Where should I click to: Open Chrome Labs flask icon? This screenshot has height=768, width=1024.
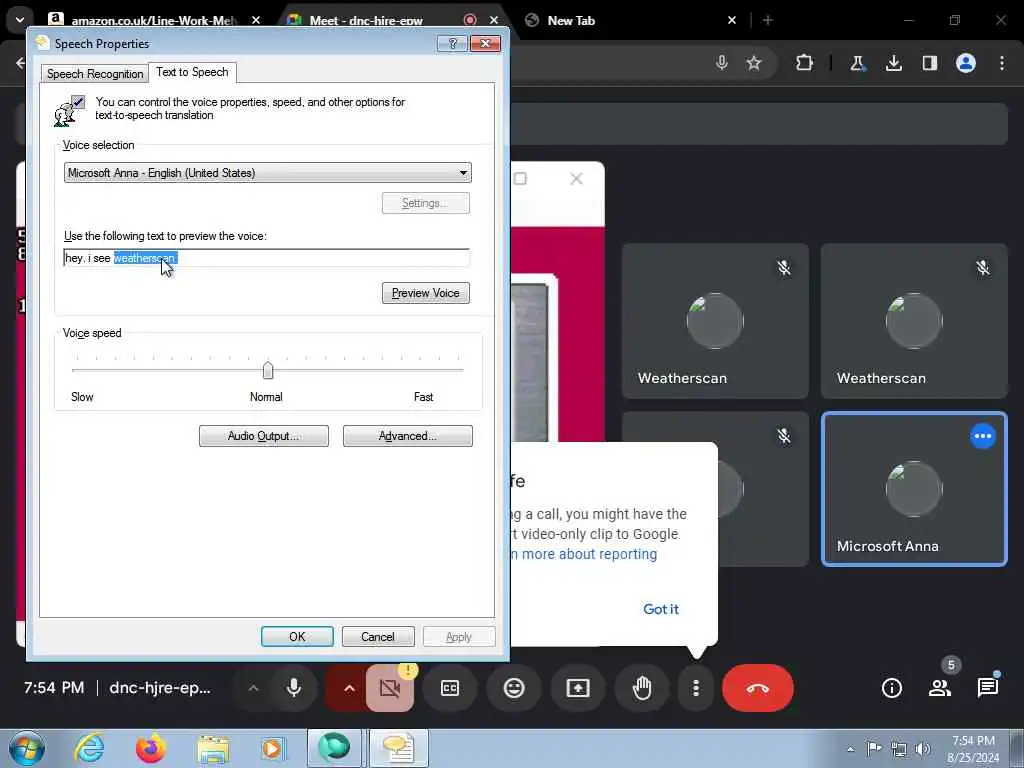click(857, 63)
